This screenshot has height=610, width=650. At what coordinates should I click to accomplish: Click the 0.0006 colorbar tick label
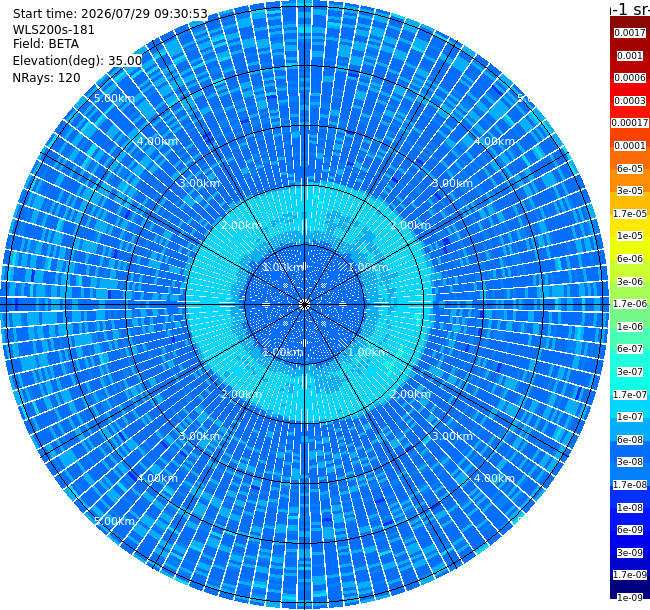(x=630, y=78)
